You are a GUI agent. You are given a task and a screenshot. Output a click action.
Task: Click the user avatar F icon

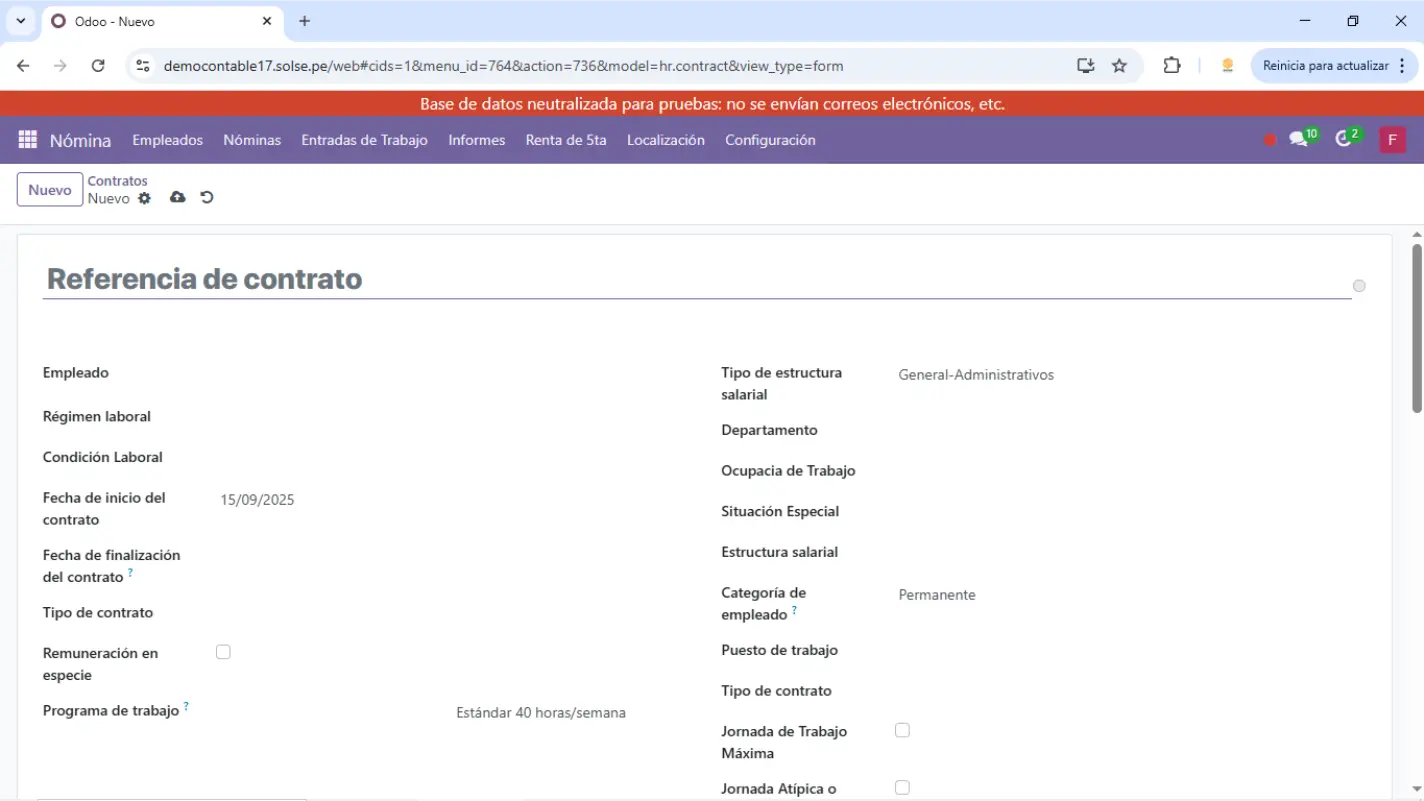1392,140
